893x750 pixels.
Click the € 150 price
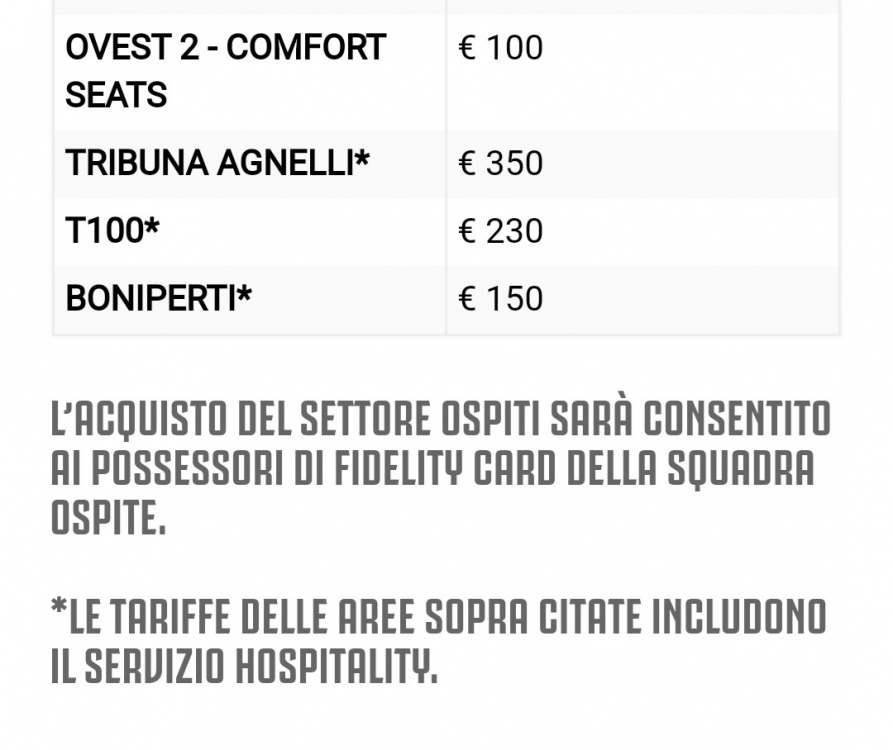tap(501, 299)
